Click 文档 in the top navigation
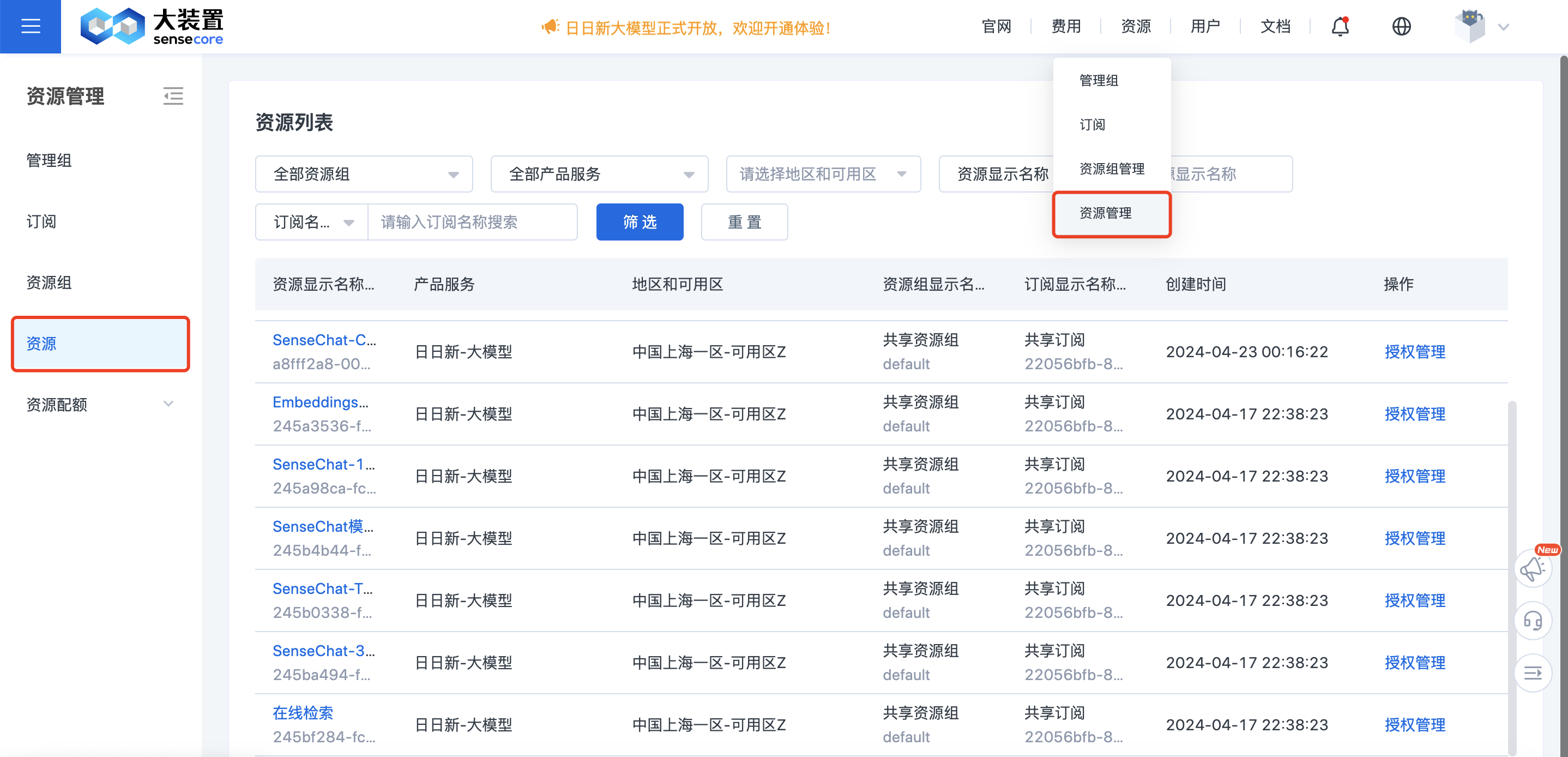Image resolution: width=1568 pixels, height=757 pixels. pos(1275,26)
